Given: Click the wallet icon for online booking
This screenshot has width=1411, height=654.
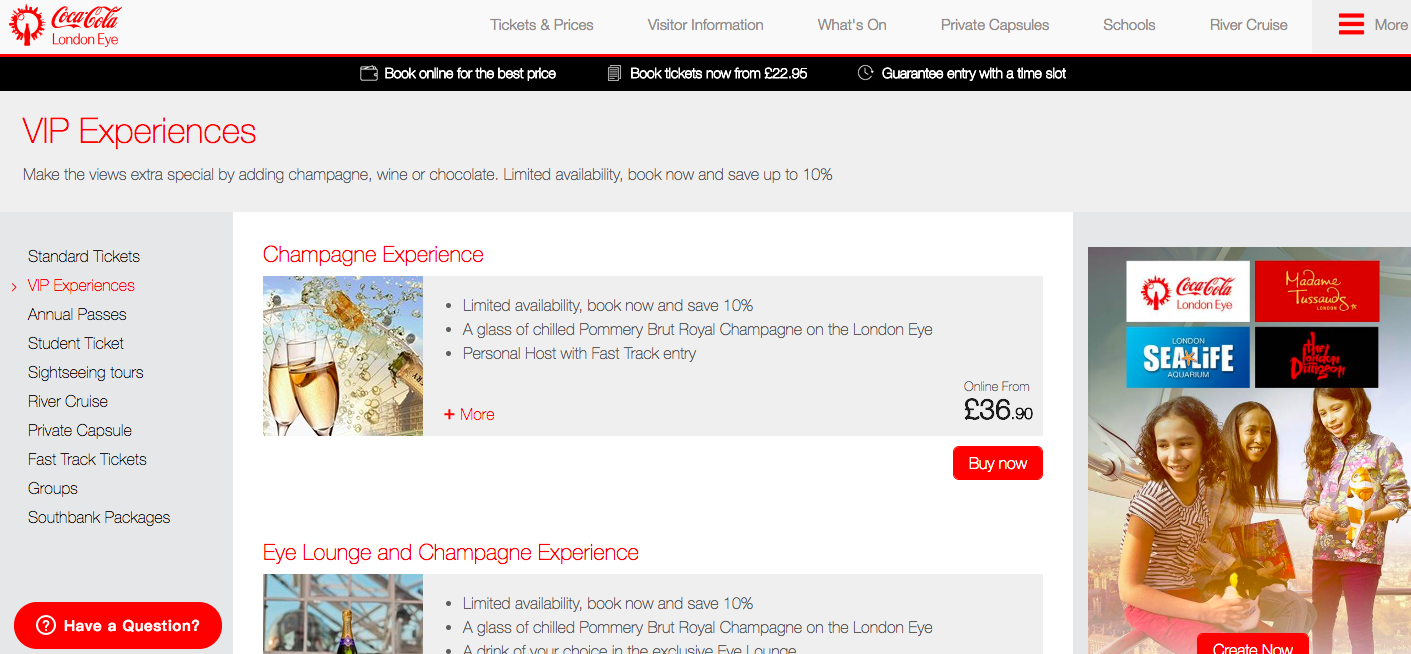Looking at the screenshot, I should 368,73.
